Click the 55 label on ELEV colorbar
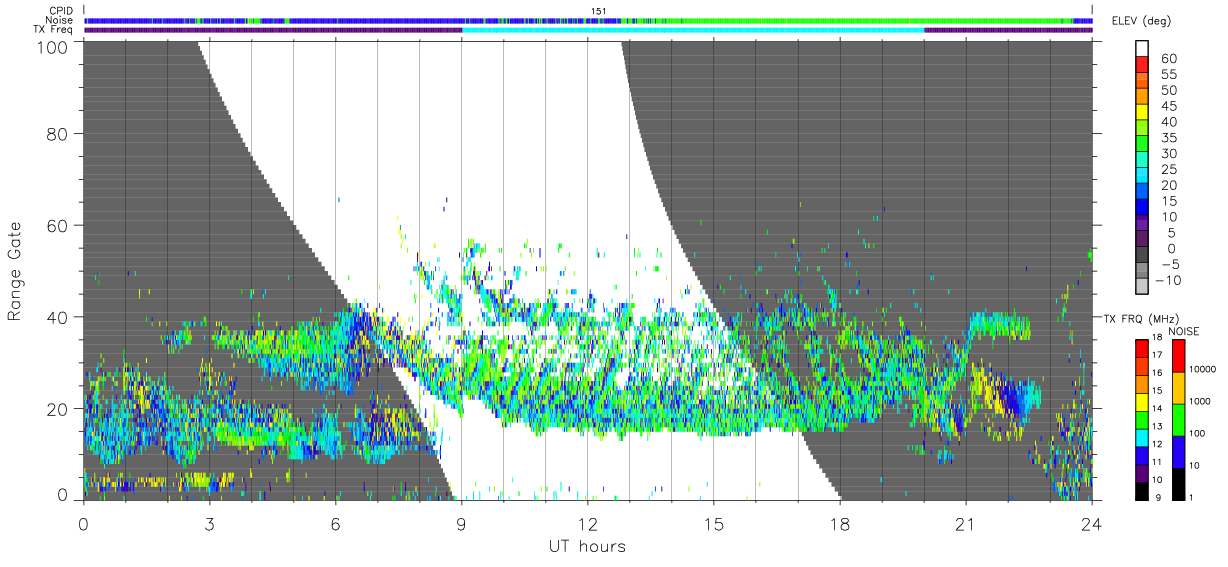Image resolution: width=1228 pixels, height=567 pixels. [x=1168, y=75]
